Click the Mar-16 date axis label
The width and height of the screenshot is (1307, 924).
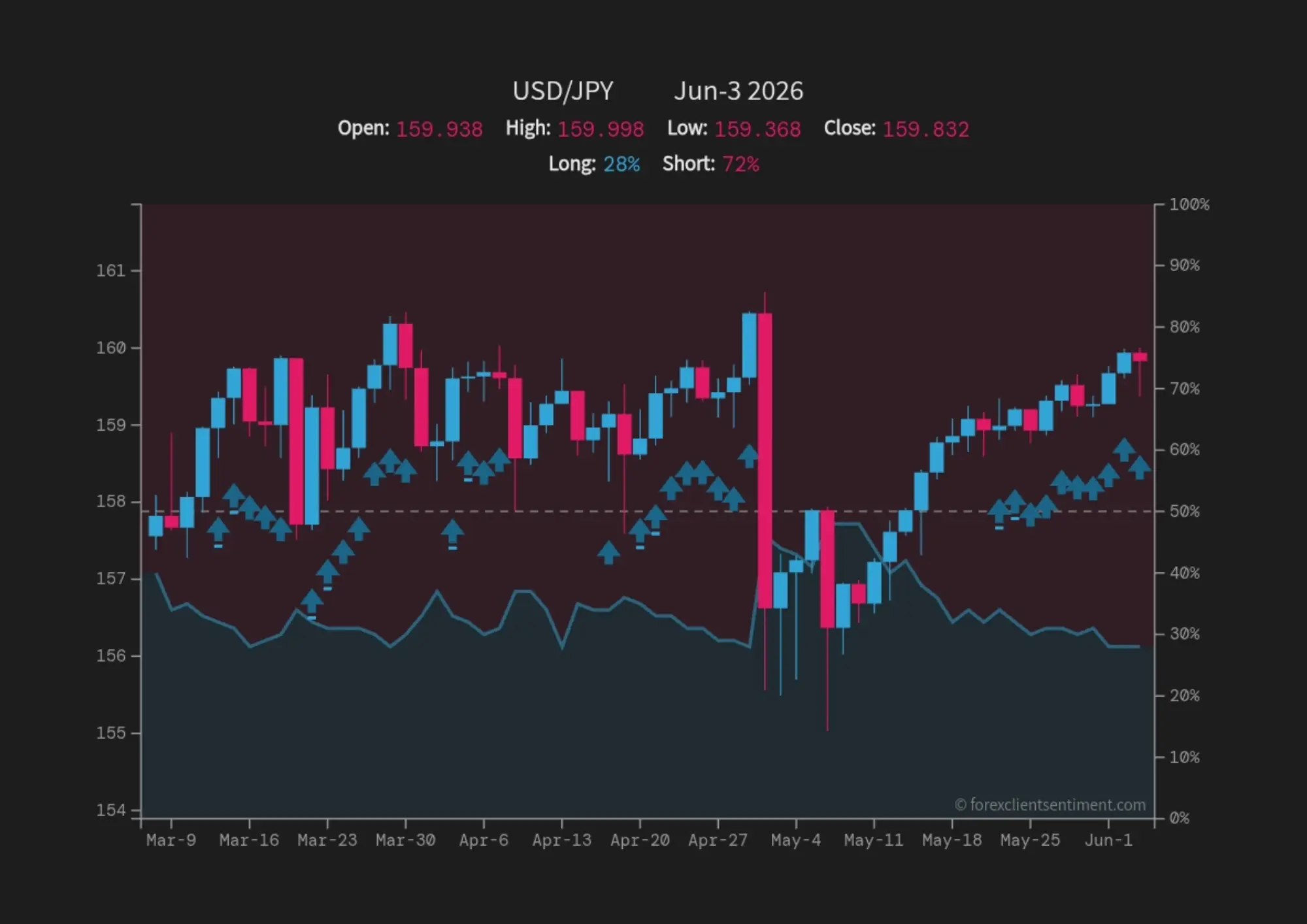[x=249, y=840]
